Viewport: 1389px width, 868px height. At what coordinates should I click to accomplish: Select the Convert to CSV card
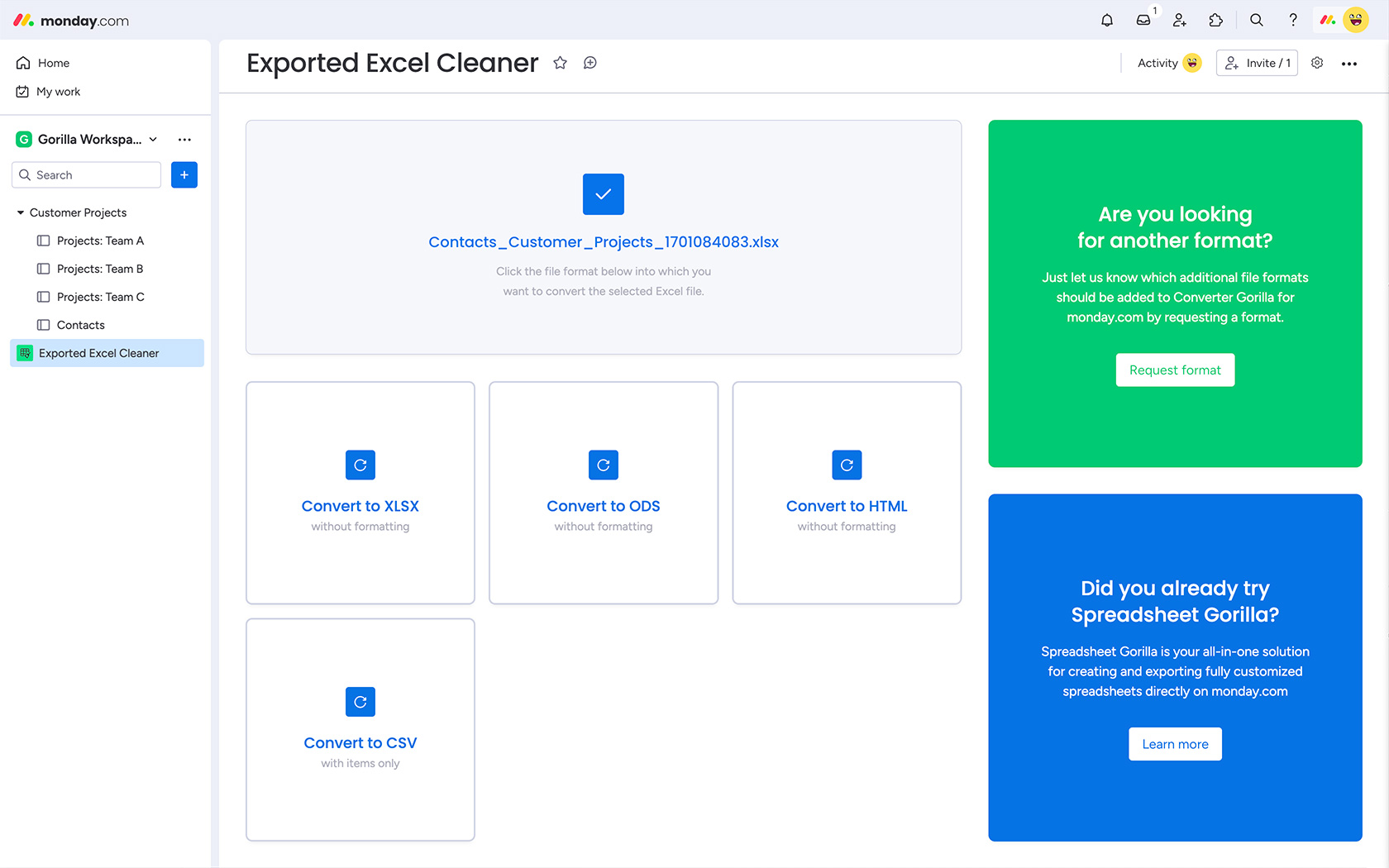360,729
